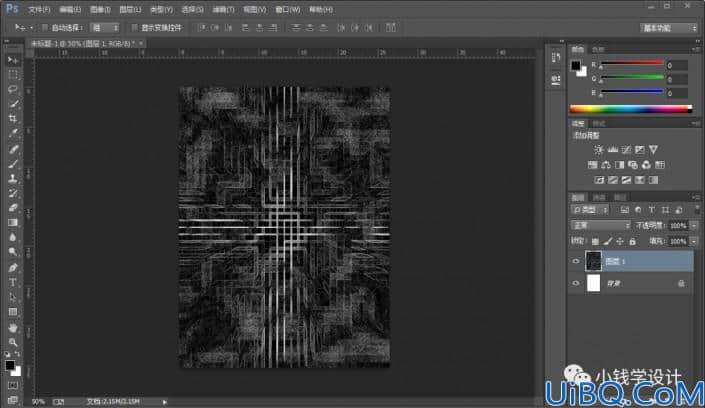Select the Spot Healing Brush tool
The image size is (705, 408).
click(x=13, y=149)
